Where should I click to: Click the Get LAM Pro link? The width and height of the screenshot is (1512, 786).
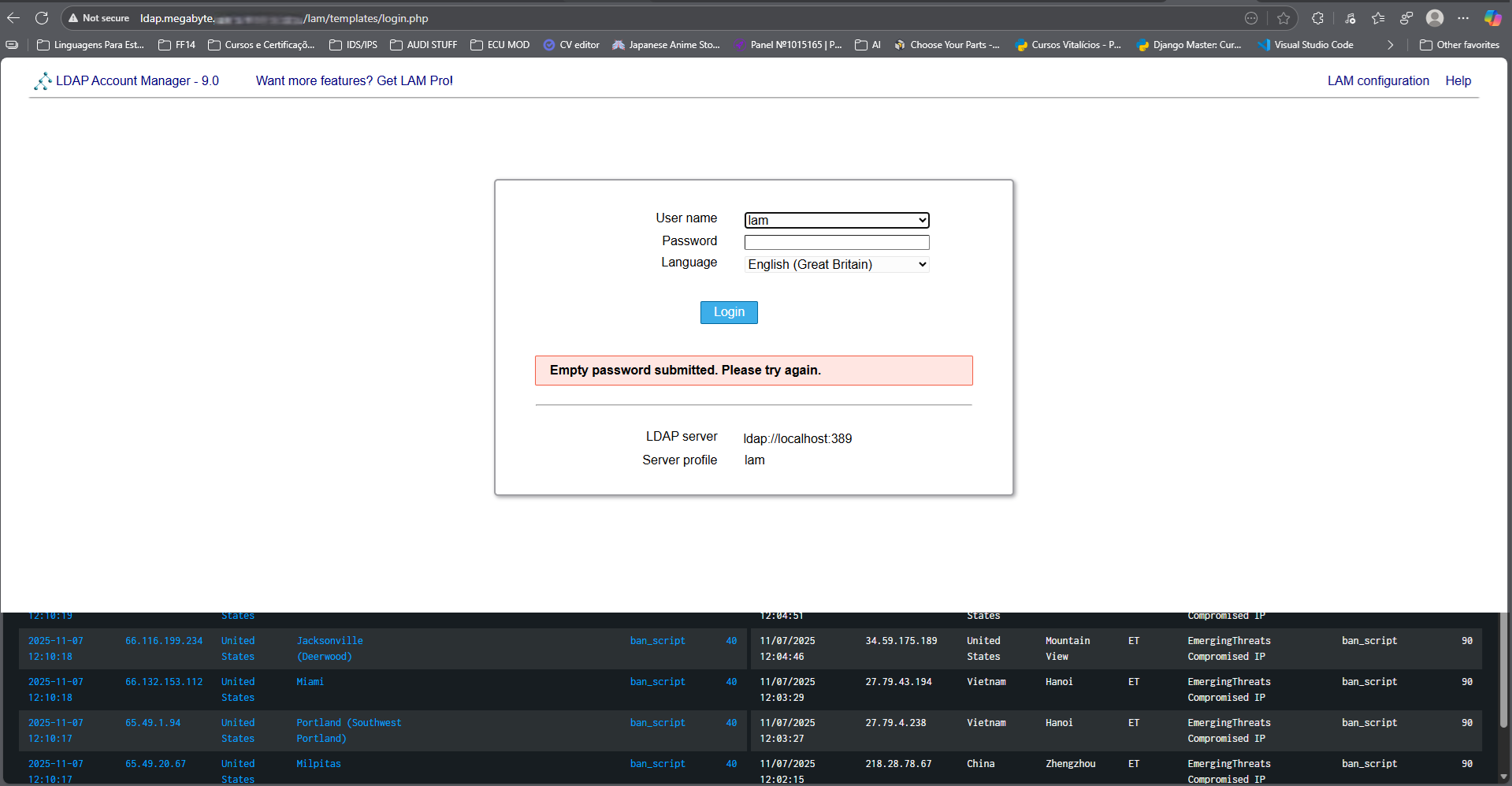[x=354, y=80]
